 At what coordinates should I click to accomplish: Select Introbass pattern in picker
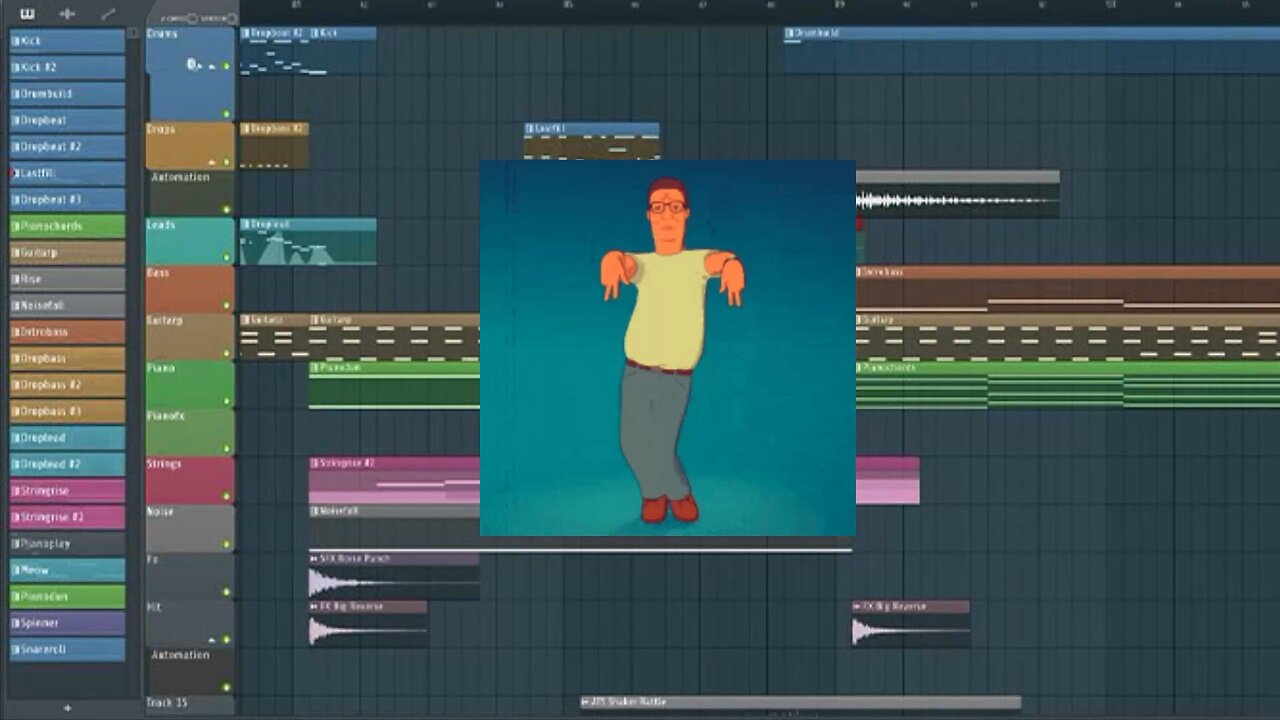pyautogui.click(x=67, y=332)
